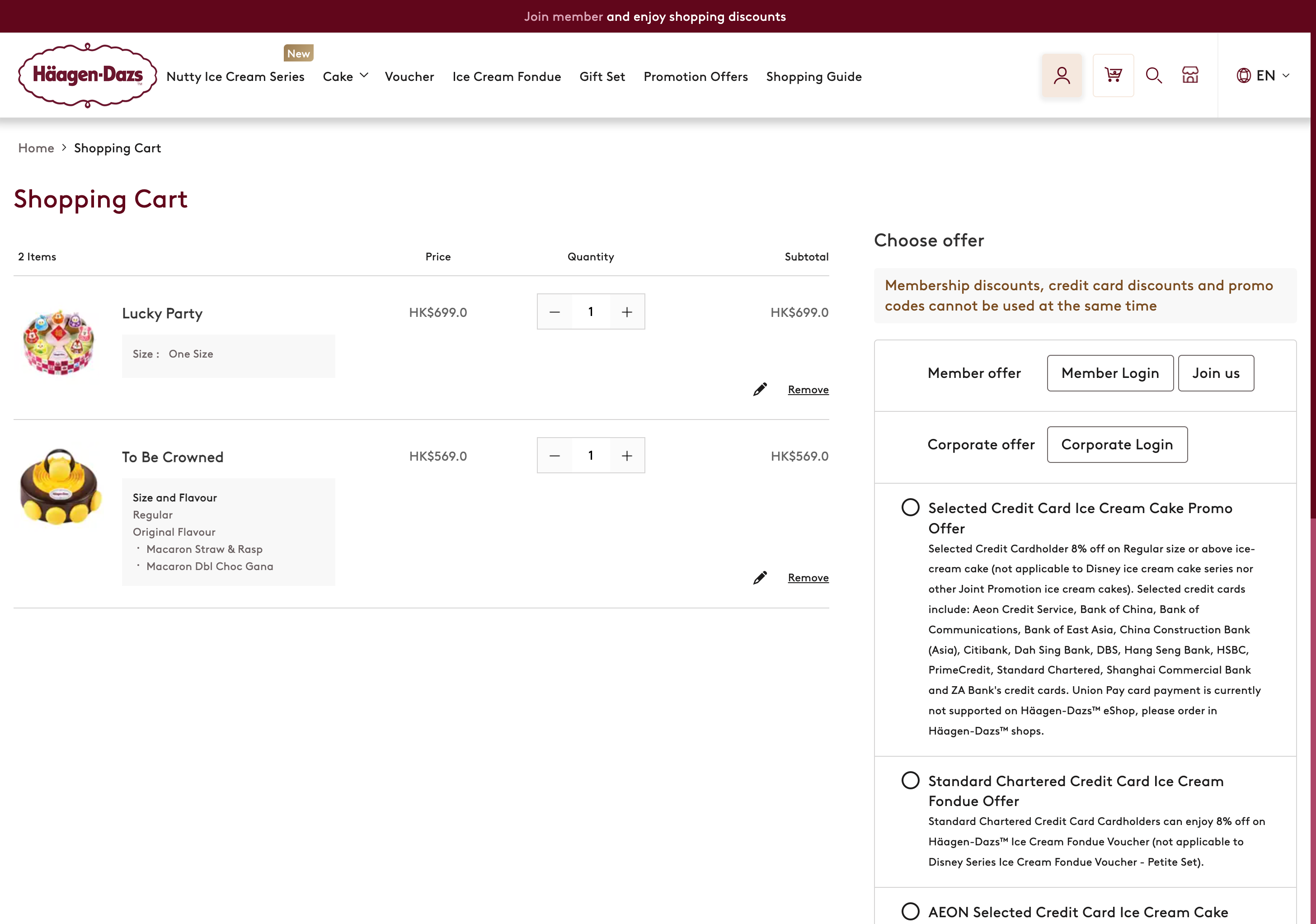
Task: Expand the Cake menu dropdown
Action: tap(345, 76)
